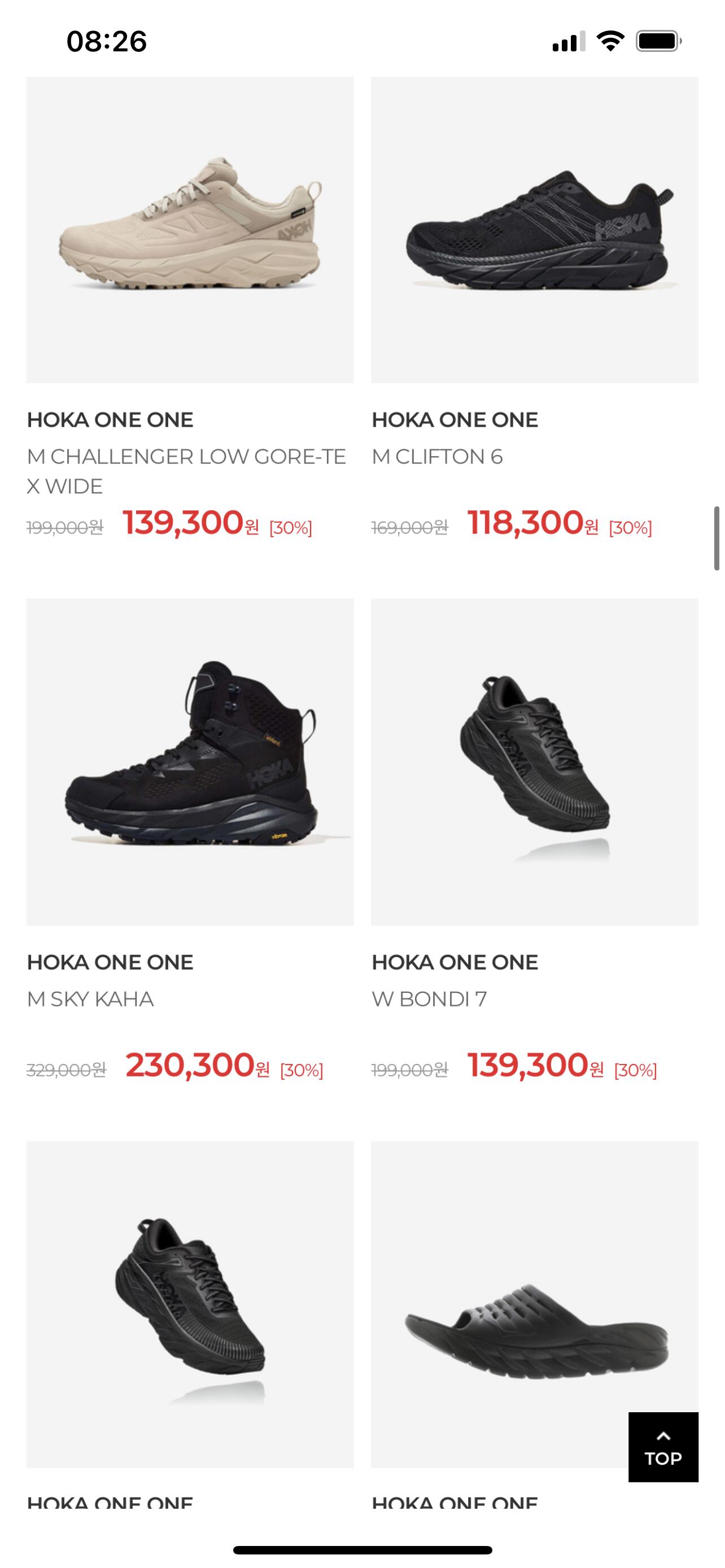Open the bottom-left black Bondi sneaker image
The height and width of the screenshot is (1568, 725).
click(190, 1304)
